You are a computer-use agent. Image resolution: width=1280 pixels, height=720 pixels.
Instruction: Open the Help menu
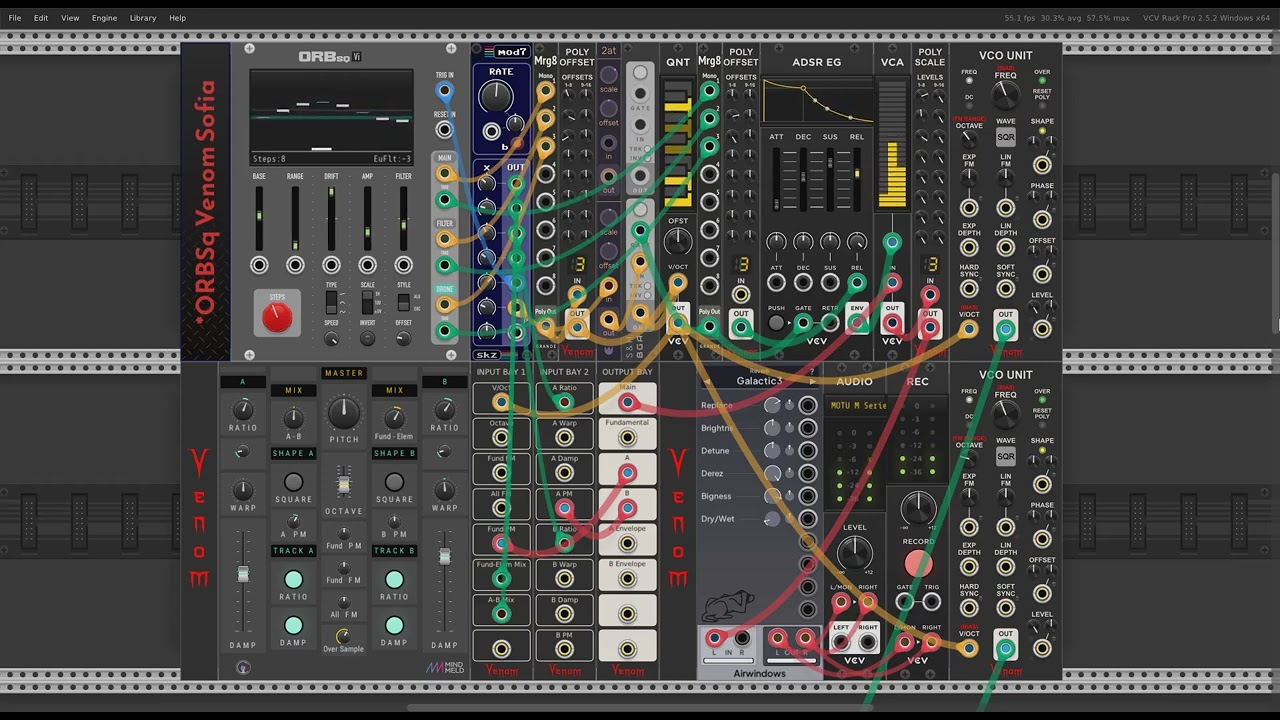tap(177, 18)
